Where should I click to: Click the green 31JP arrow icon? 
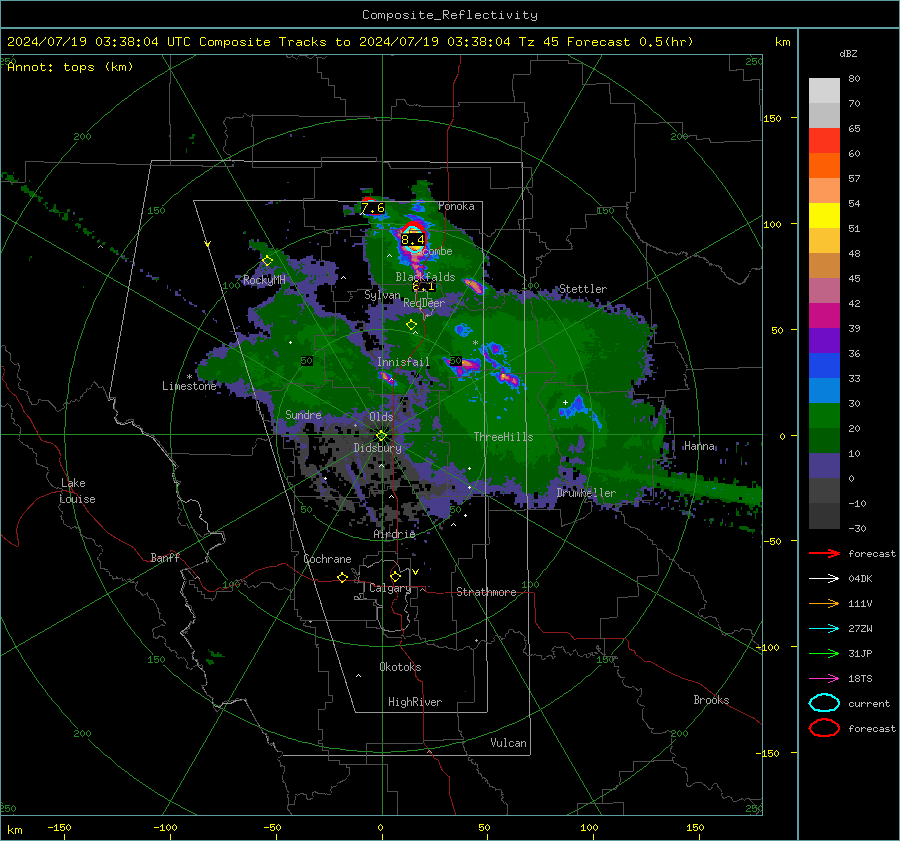(x=824, y=653)
